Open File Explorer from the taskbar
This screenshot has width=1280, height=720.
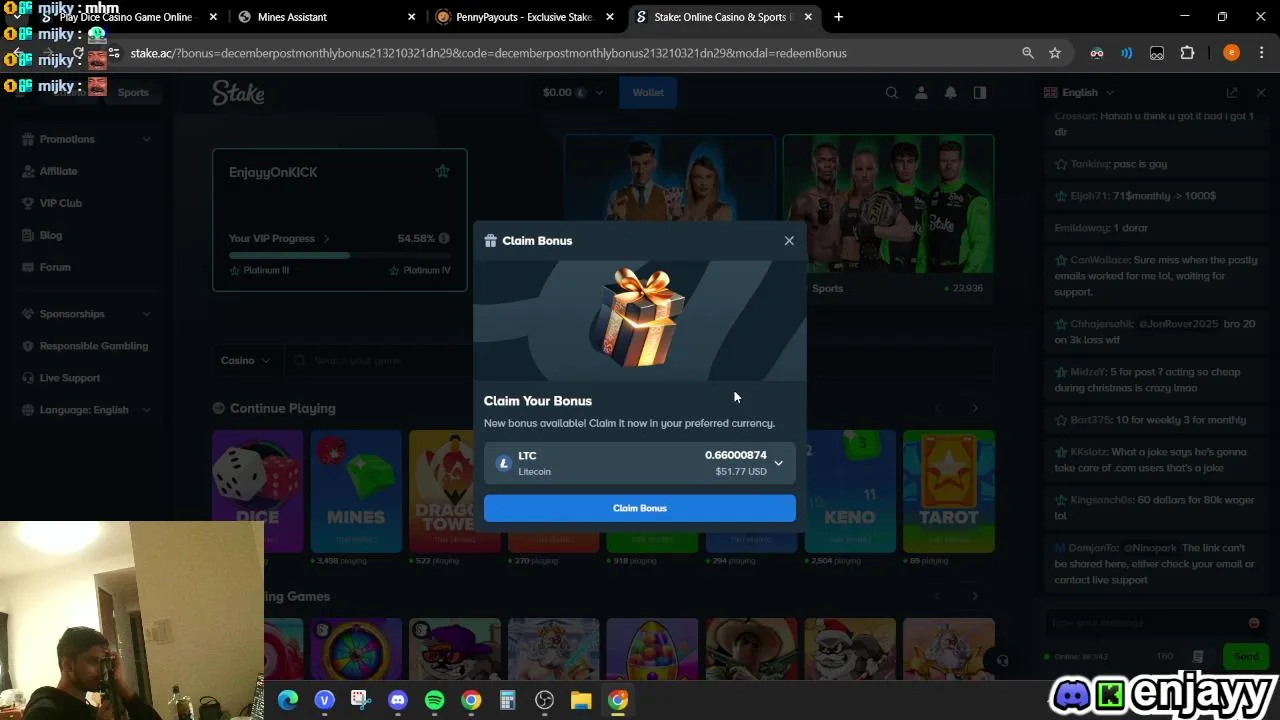(581, 700)
